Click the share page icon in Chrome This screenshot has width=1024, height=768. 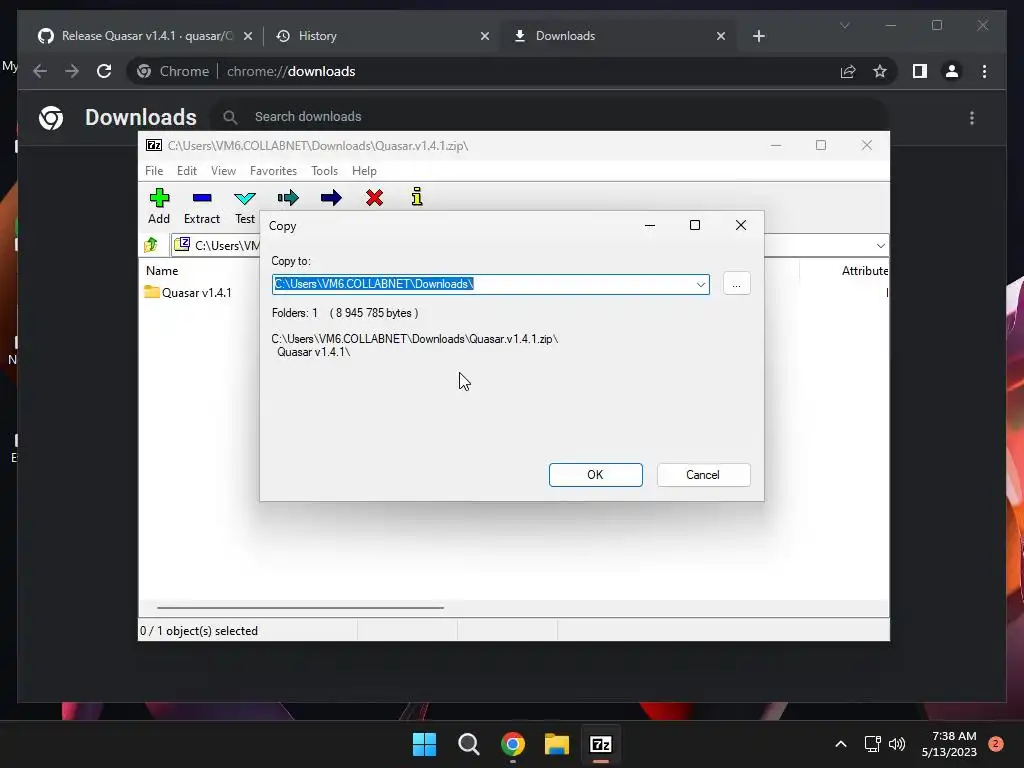pos(848,71)
